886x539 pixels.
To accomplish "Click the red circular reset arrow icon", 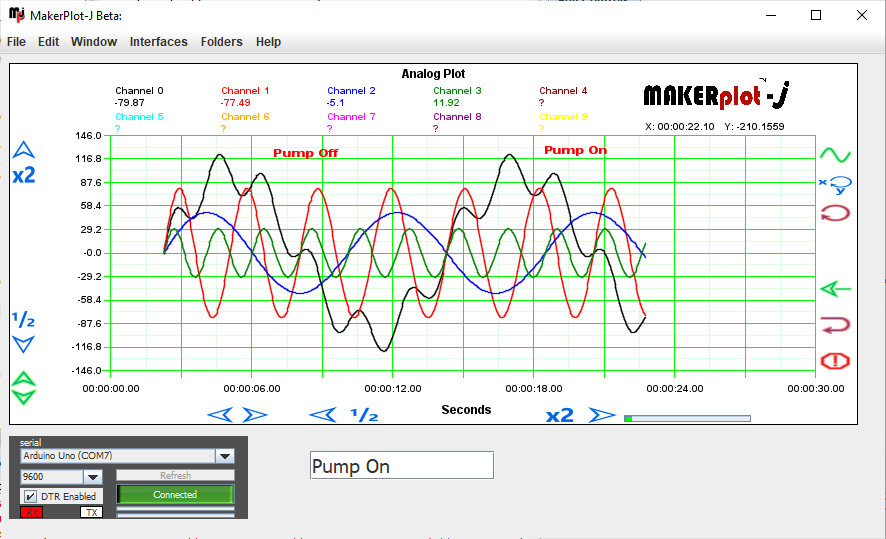I will (x=835, y=213).
